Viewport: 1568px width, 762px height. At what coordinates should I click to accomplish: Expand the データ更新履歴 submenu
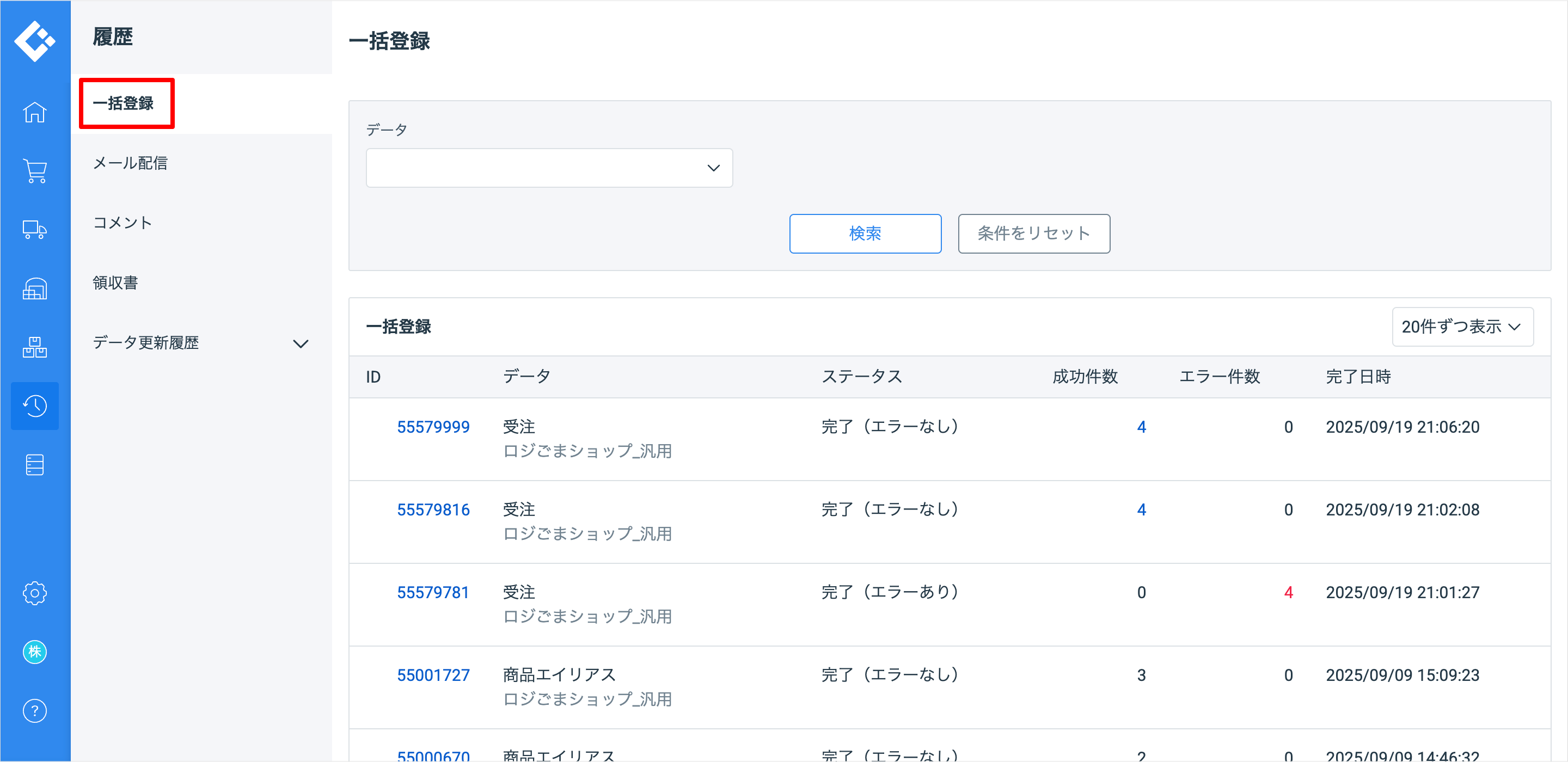pyautogui.click(x=300, y=344)
